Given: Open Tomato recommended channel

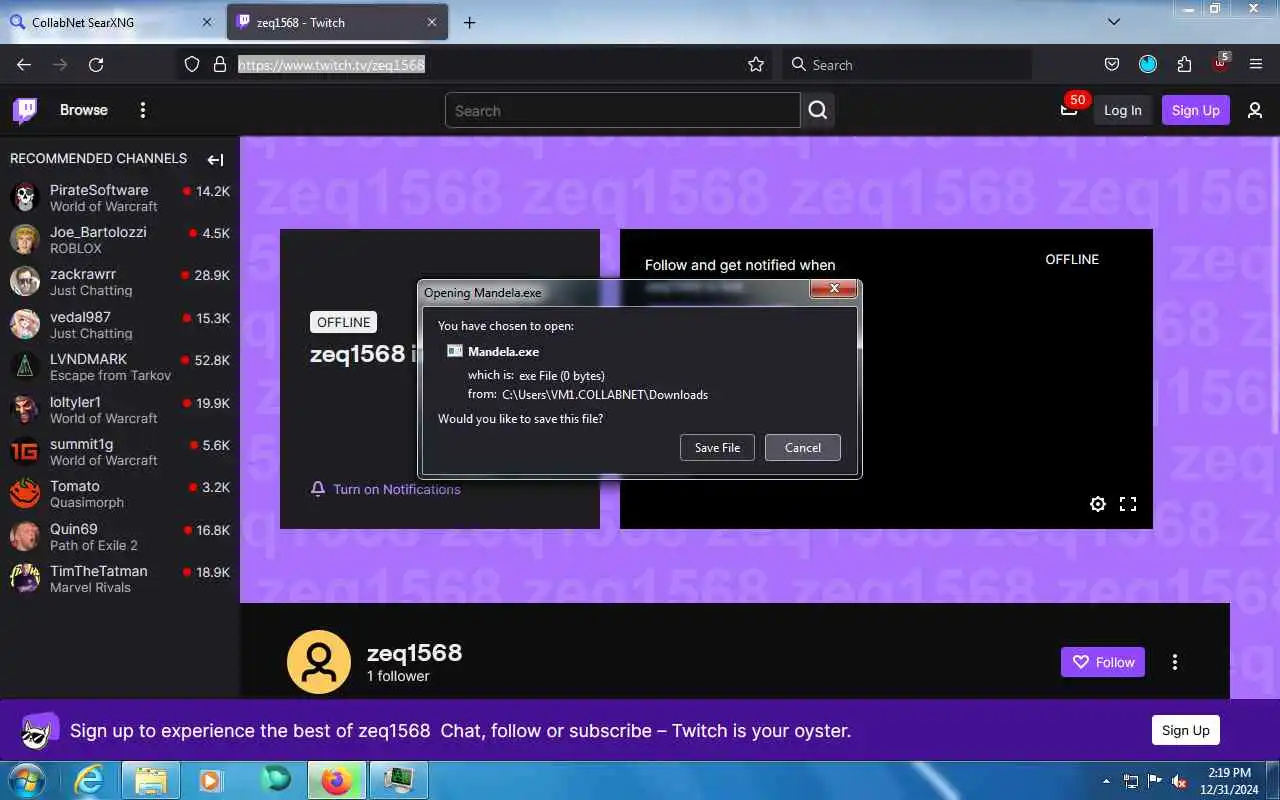Looking at the screenshot, I should coord(120,493).
